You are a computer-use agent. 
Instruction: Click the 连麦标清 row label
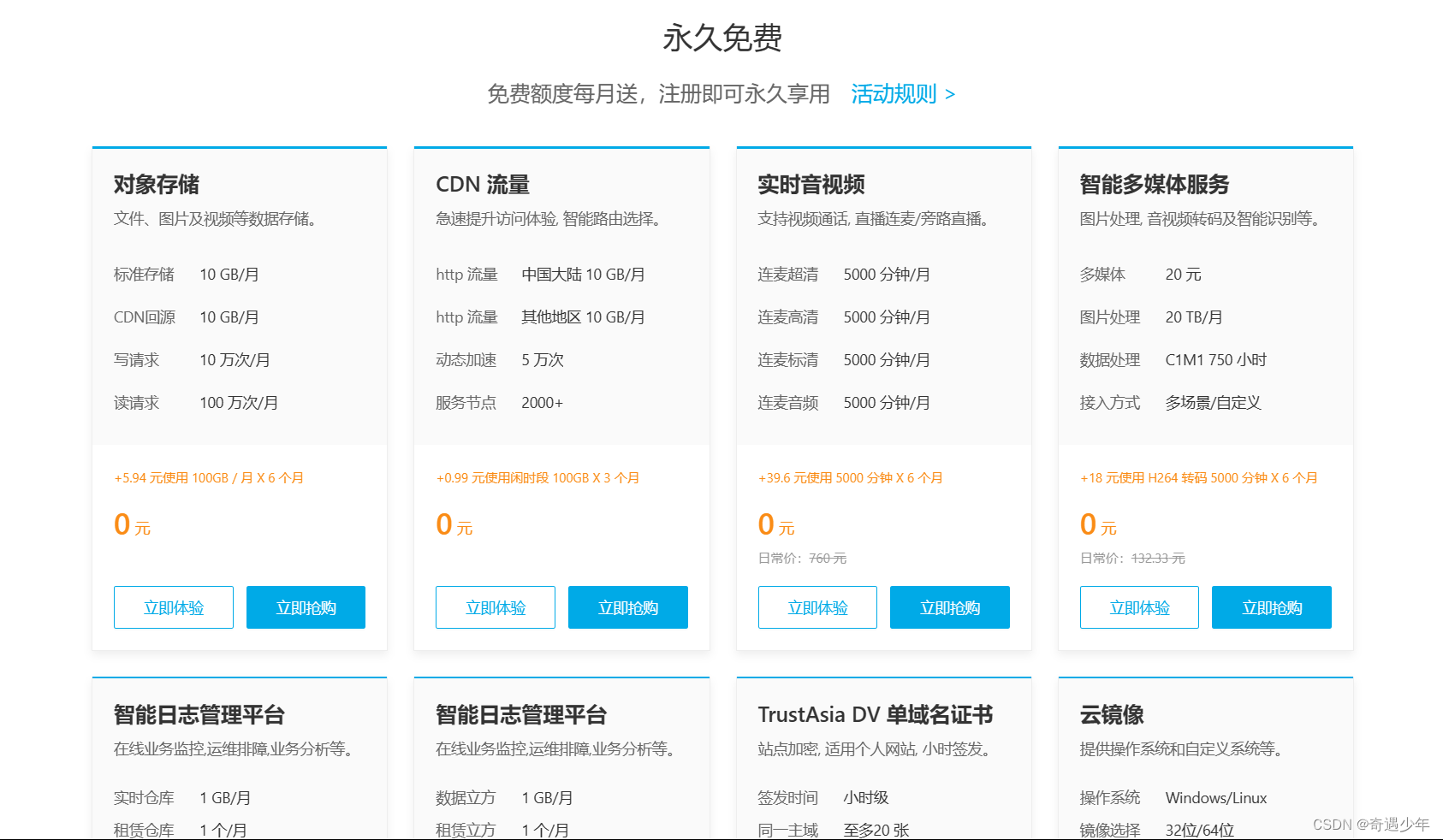788,360
